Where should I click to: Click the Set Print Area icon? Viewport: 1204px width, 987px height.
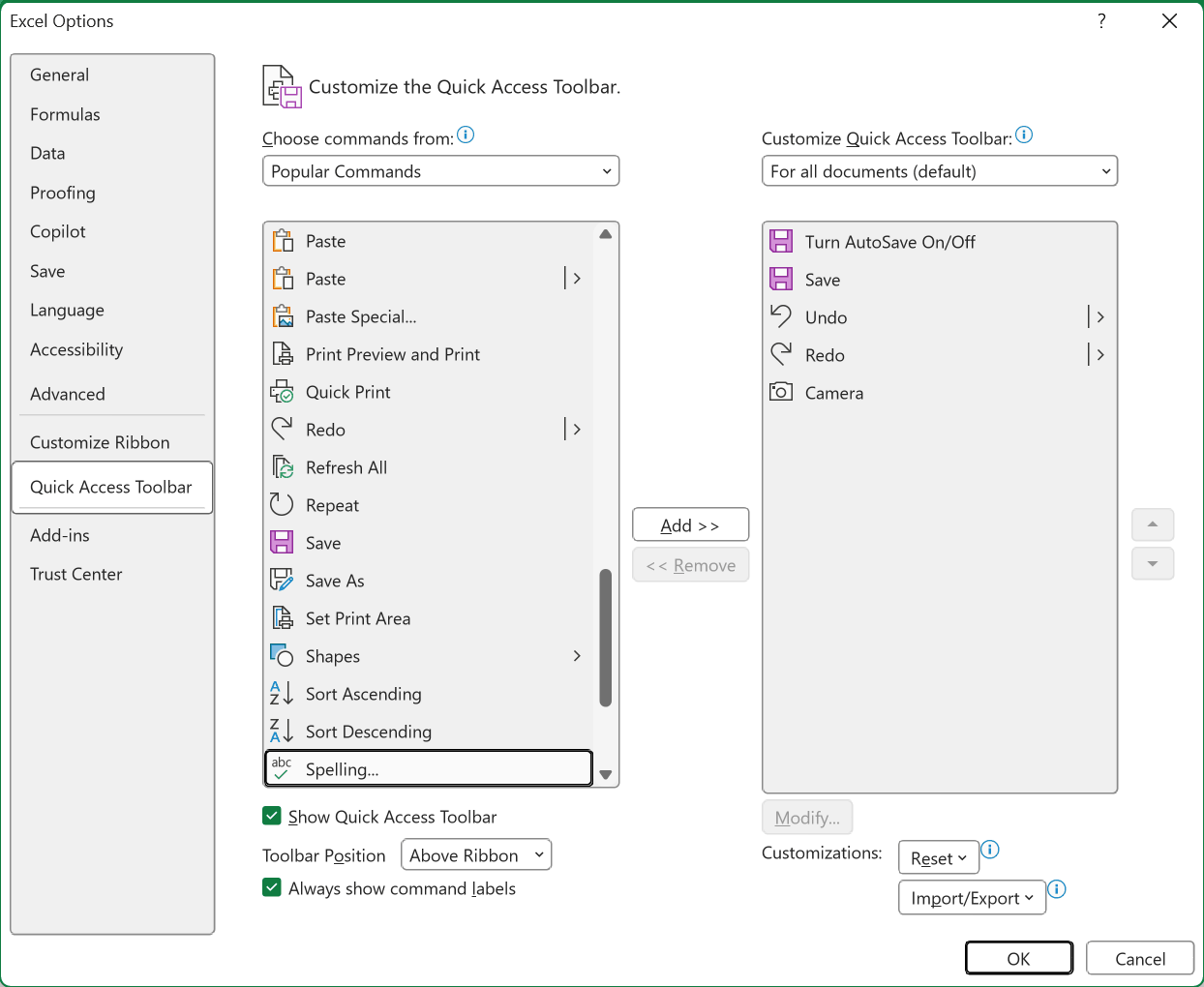pos(283,618)
